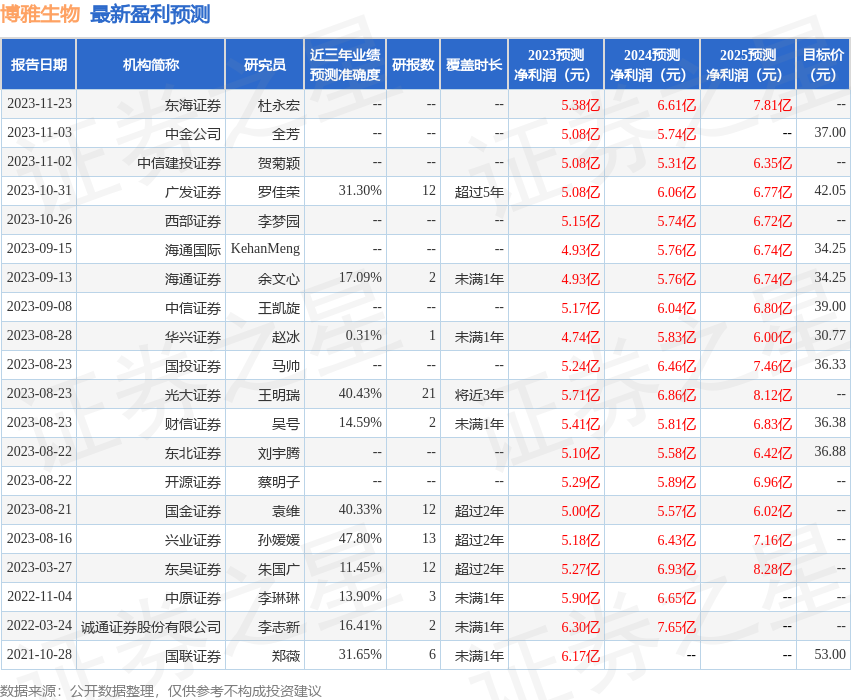Screen dimensions: 851x700
Task: Select the 研报数 column header
Action: [413, 65]
